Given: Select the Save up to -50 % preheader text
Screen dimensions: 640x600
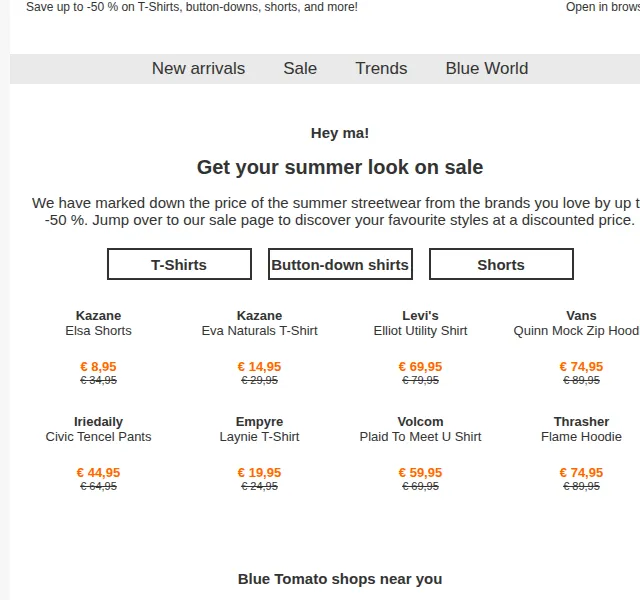Looking at the screenshot, I should tap(192, 7).
